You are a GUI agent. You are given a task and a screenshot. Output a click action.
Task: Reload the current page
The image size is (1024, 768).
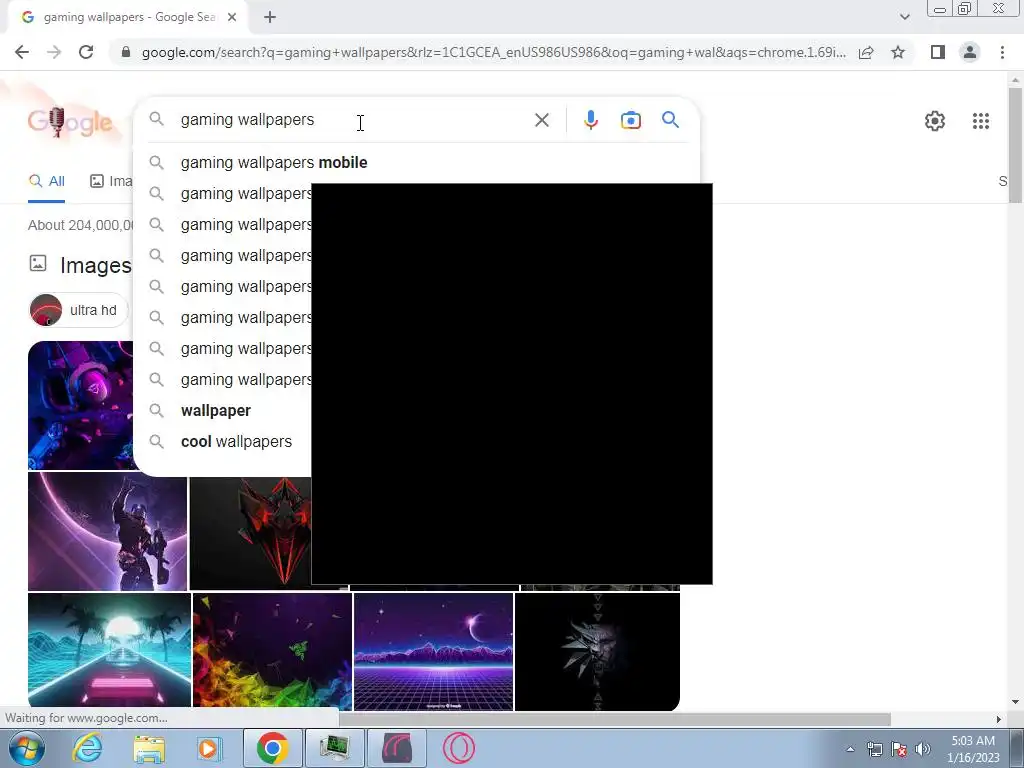pyautogui.click(x=86, y=52)
